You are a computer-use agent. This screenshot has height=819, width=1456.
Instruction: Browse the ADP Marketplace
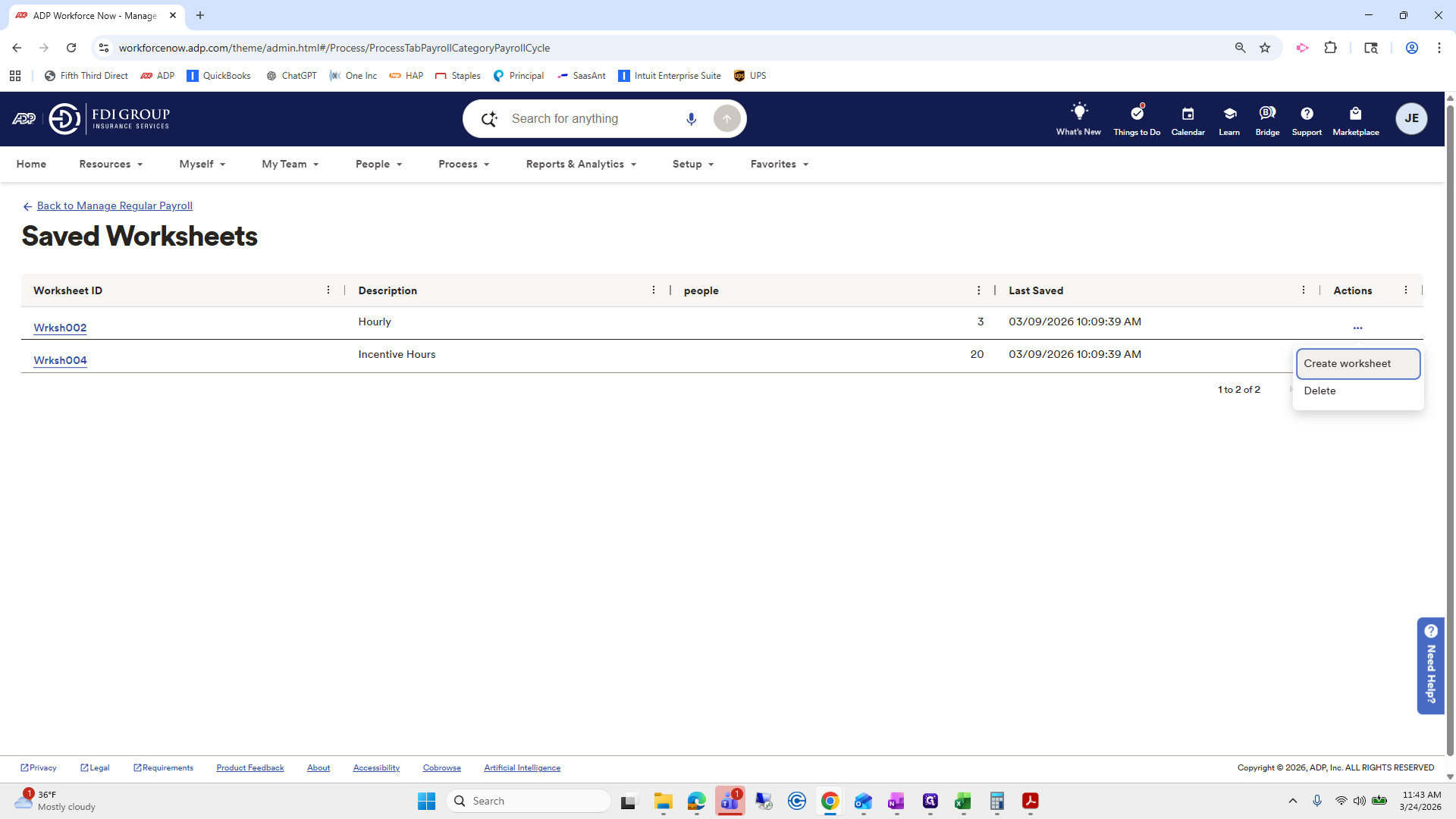1356,119
